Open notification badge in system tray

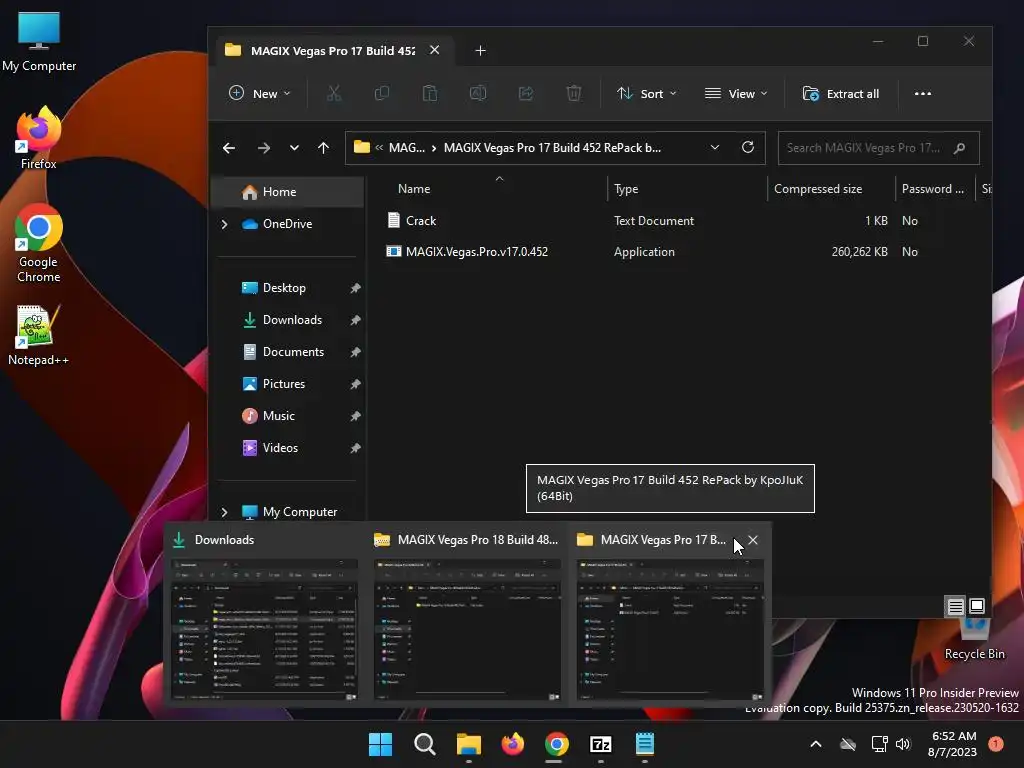[996, 744]
